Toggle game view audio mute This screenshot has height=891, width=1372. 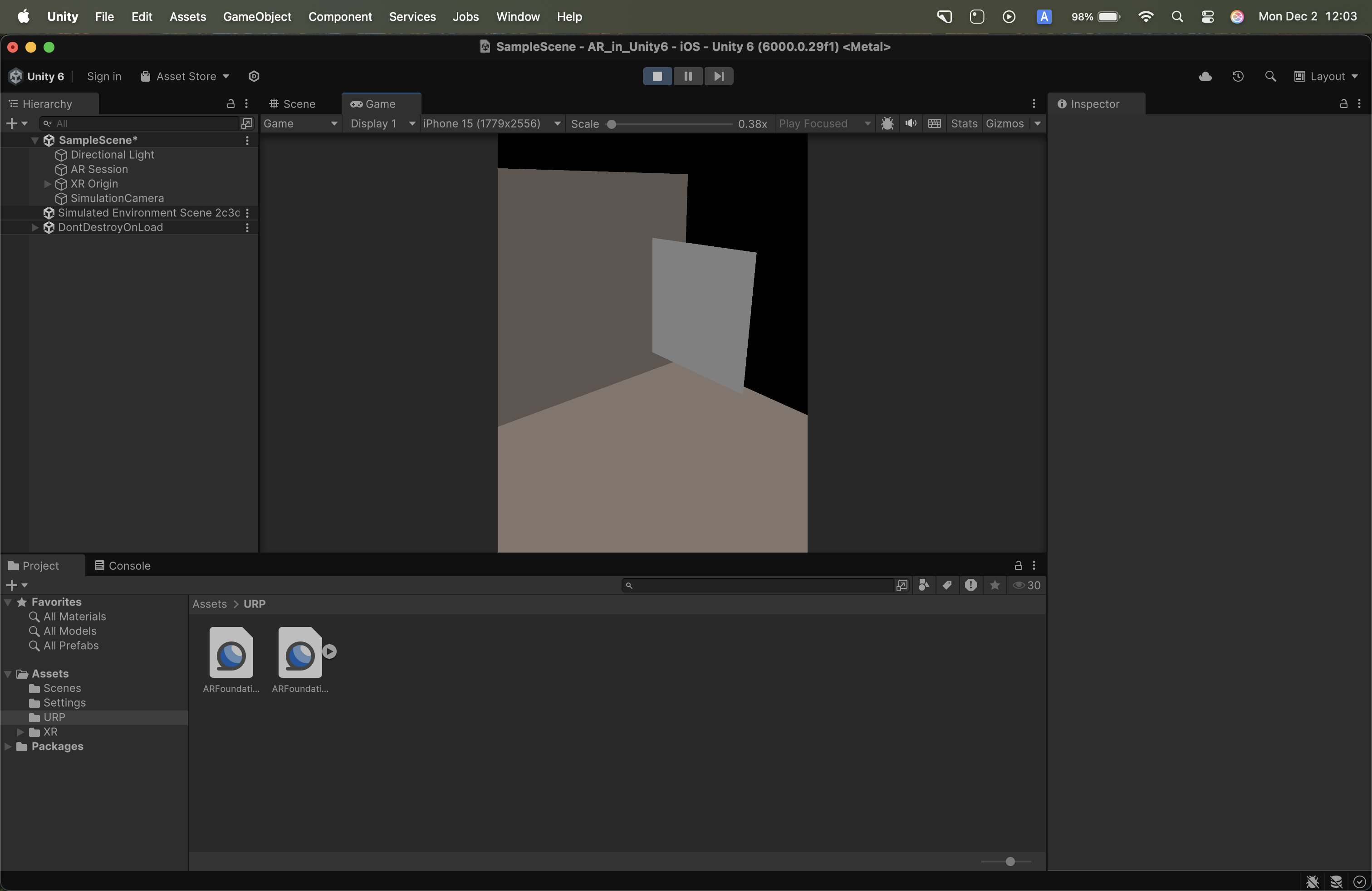point(910,123)
